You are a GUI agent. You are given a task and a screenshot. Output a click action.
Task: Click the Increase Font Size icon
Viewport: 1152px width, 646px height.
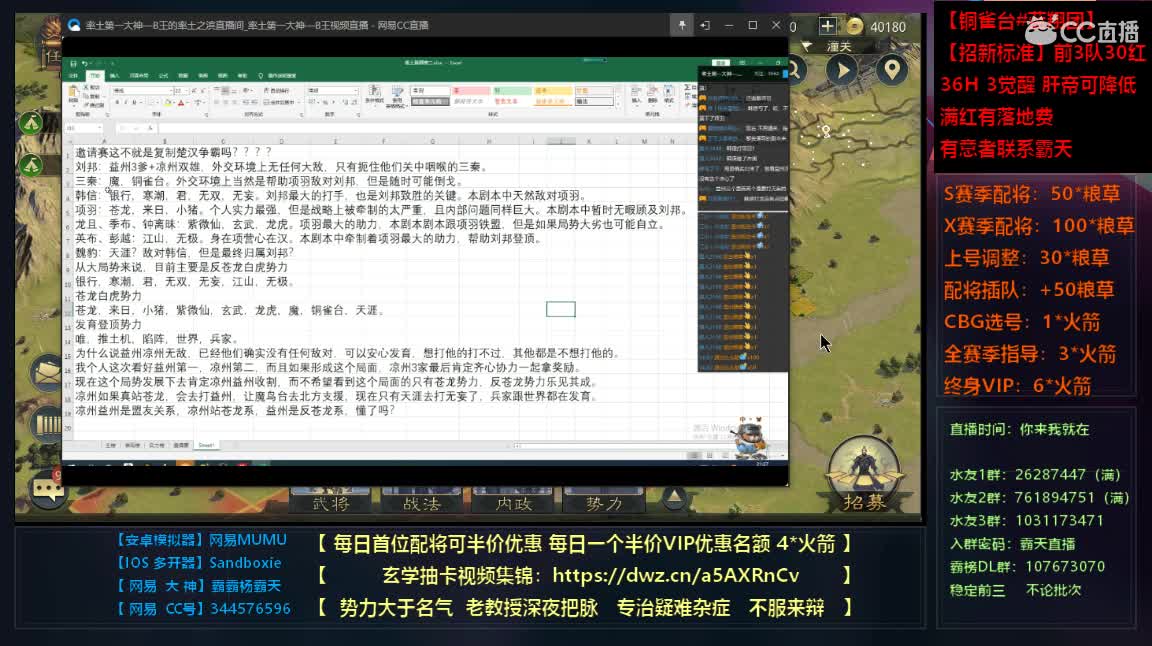pos(194,90)
